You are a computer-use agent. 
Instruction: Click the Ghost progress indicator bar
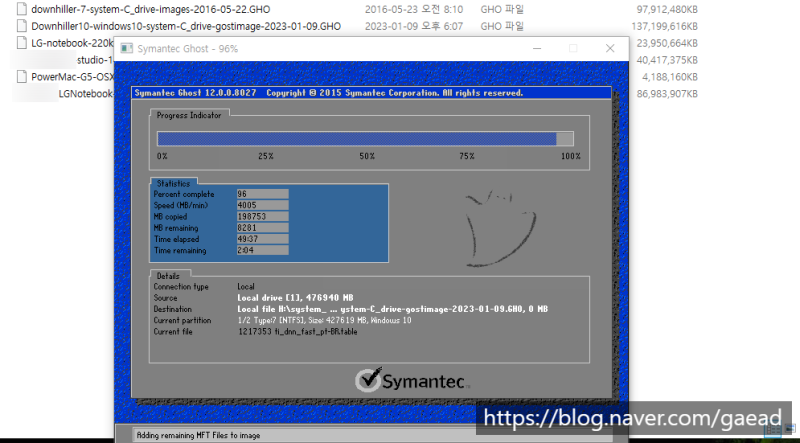tap(365, 139)
